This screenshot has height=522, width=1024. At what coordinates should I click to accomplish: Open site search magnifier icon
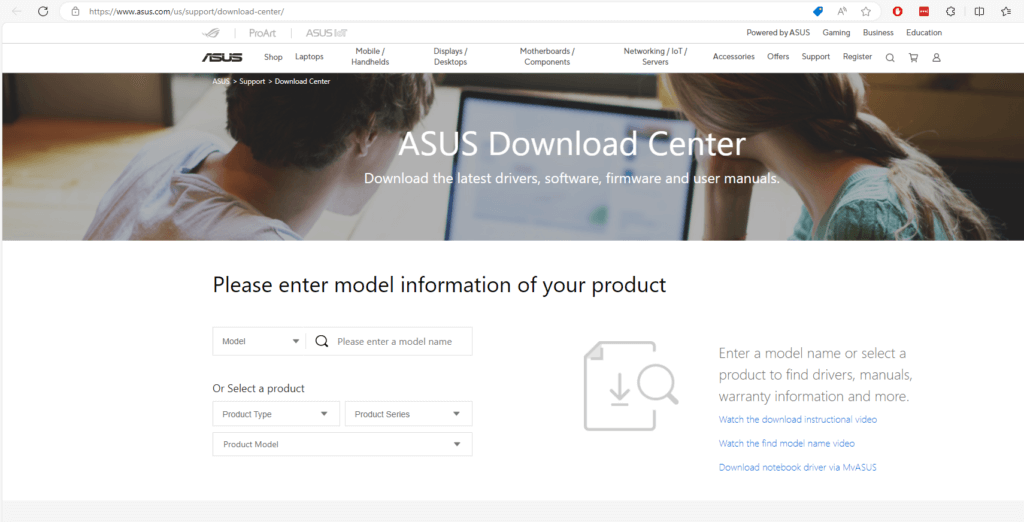(x=890, y=57)
